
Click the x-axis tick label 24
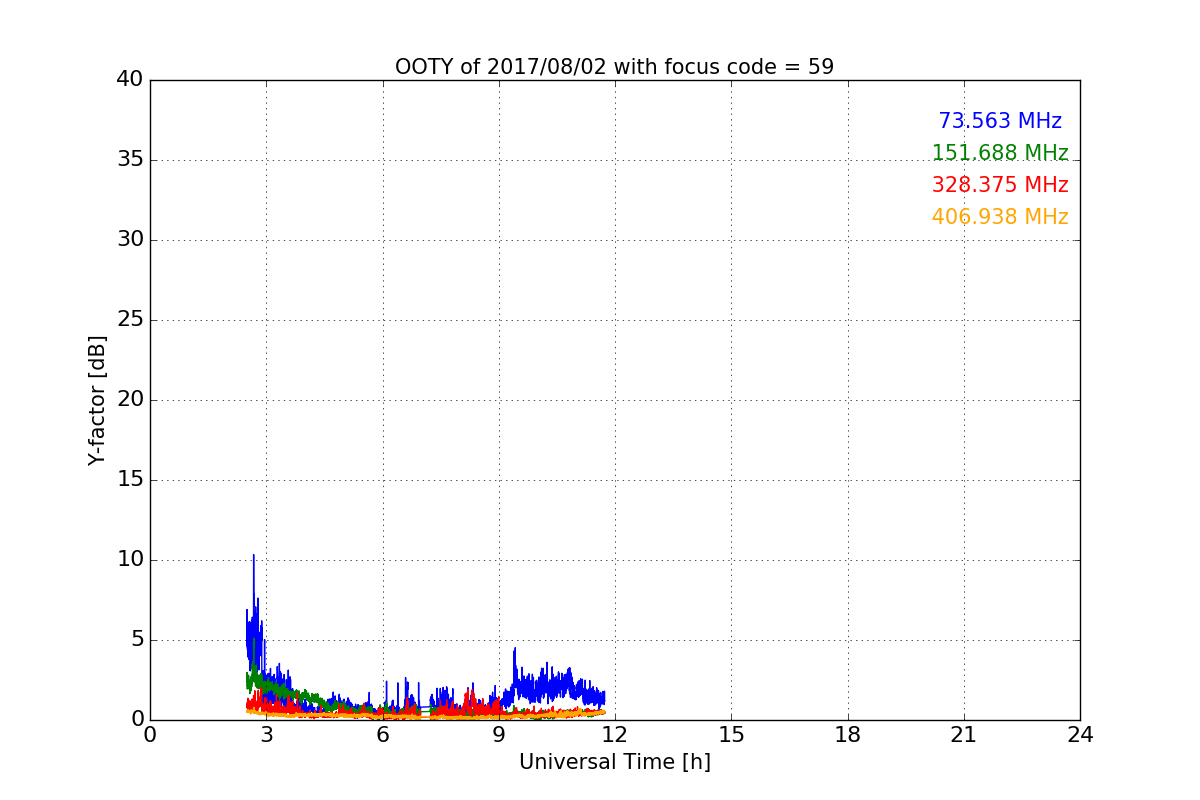[x=1080, y=735]
